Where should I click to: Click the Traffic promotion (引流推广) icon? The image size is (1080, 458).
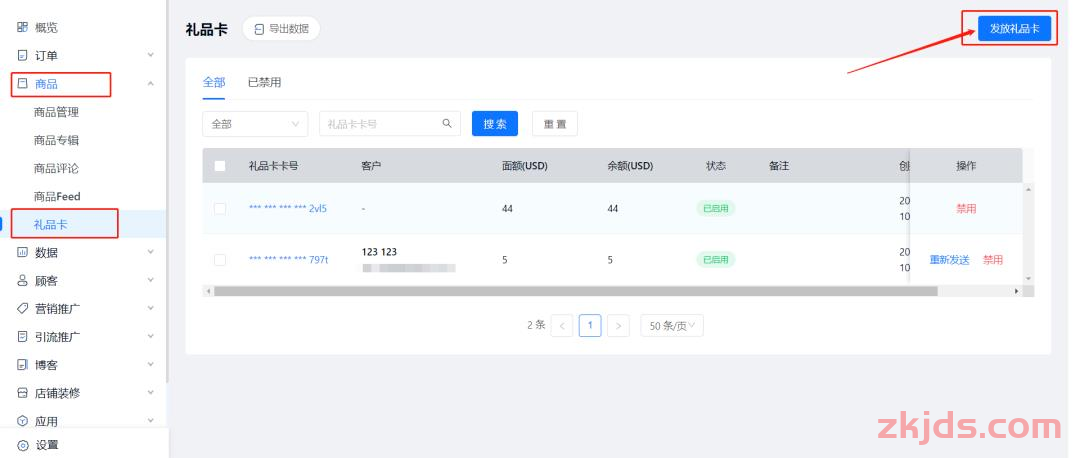click(x=22, y=337)
